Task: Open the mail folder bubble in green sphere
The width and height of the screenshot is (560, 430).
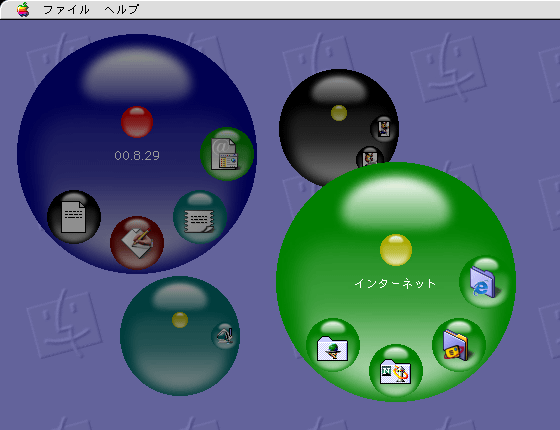Action: tap(459, 345)
